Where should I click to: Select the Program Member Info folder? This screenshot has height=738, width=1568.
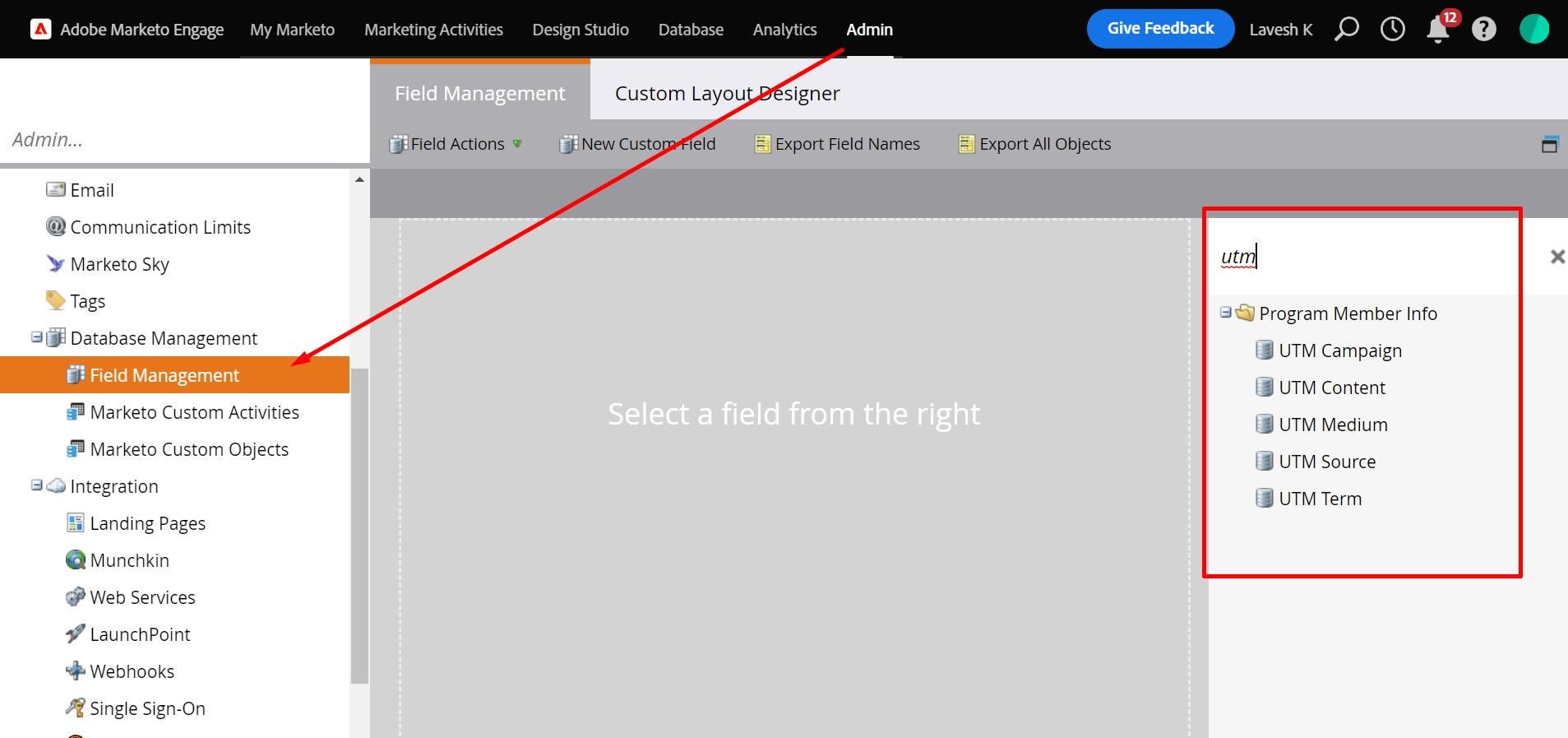click(1348, 313)
